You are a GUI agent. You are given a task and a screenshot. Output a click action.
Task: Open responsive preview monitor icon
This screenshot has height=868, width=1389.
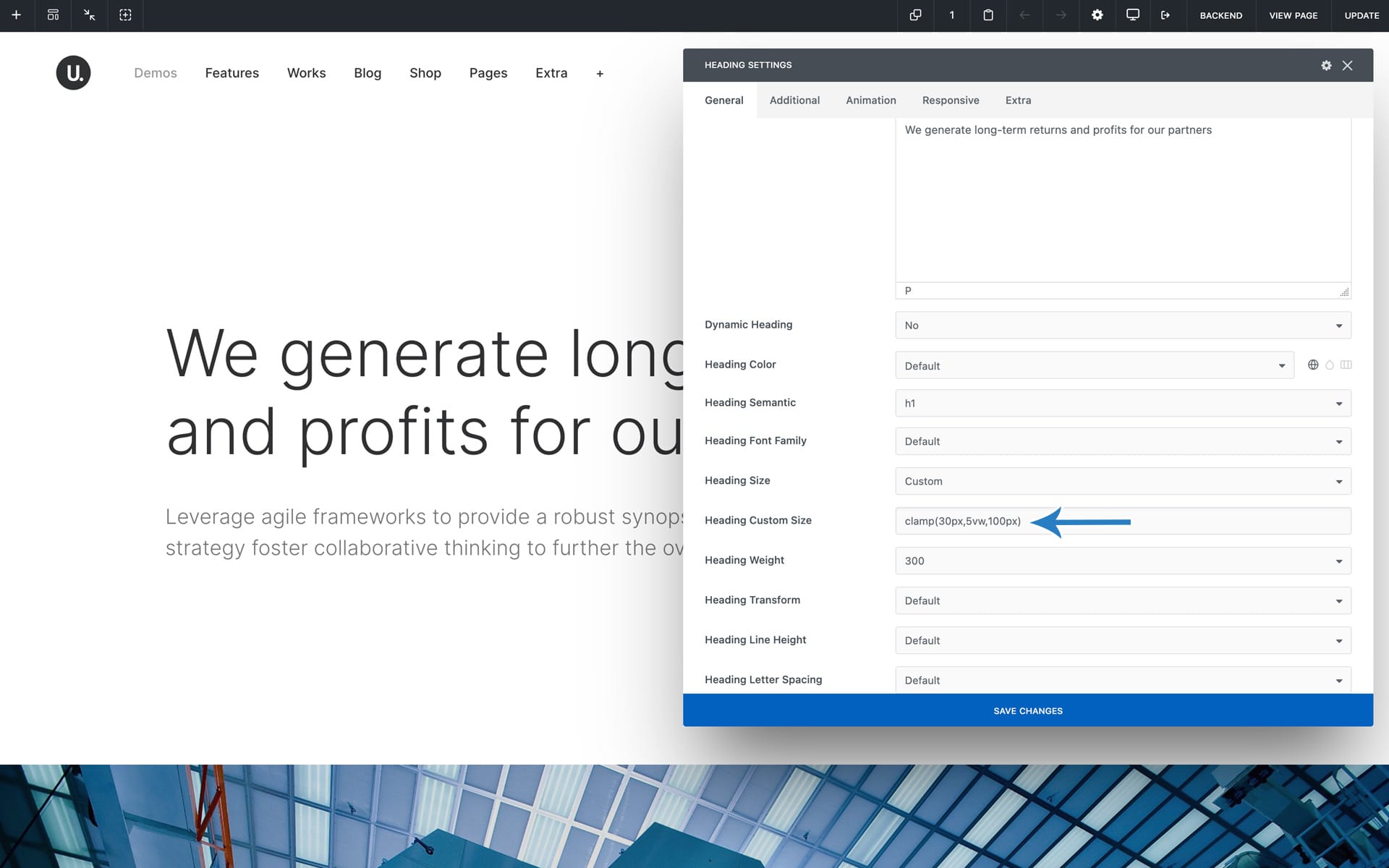click(1133, 15)
